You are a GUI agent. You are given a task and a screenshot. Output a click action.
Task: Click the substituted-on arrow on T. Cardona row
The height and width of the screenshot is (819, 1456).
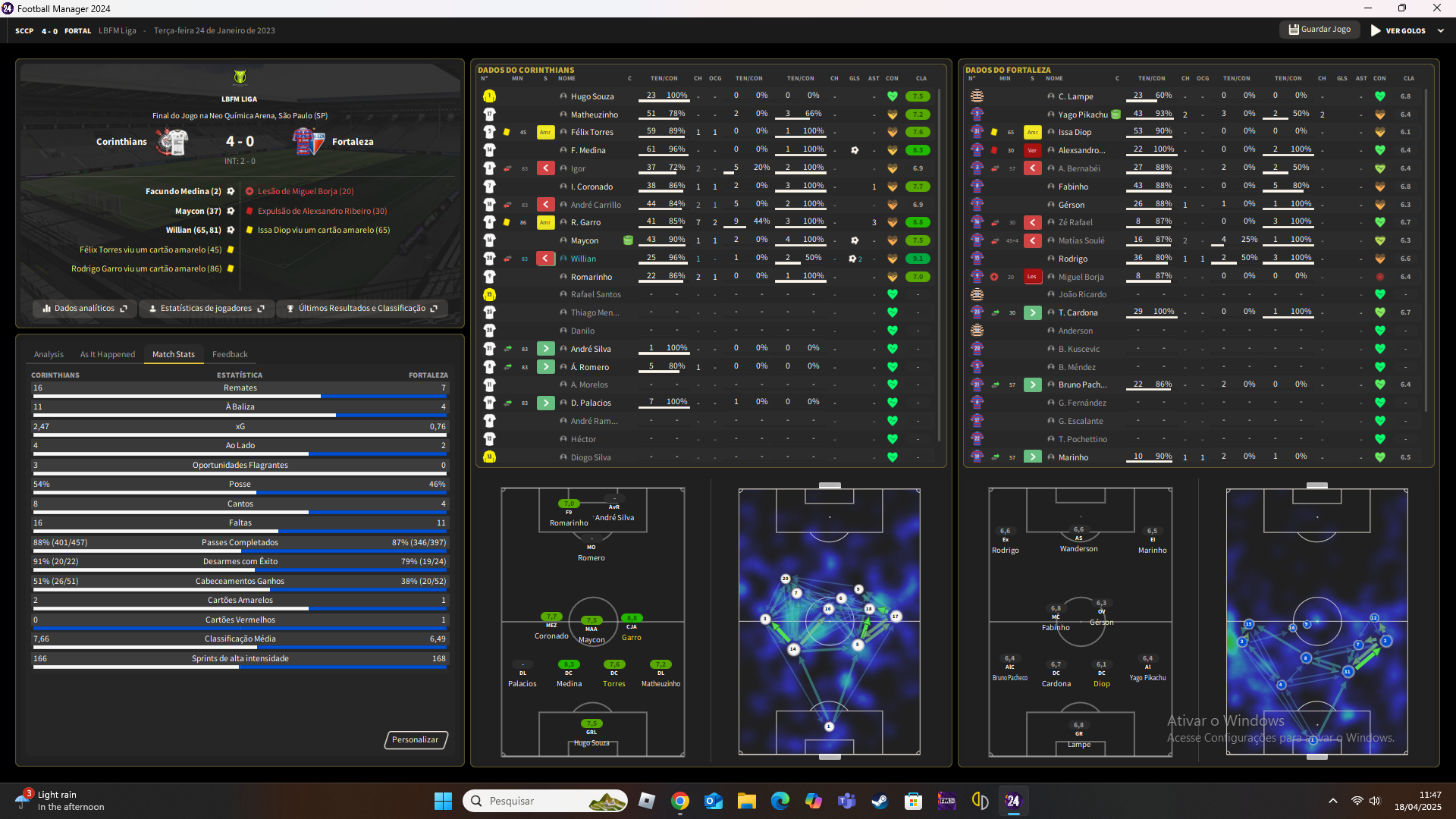pos(1032,312)
